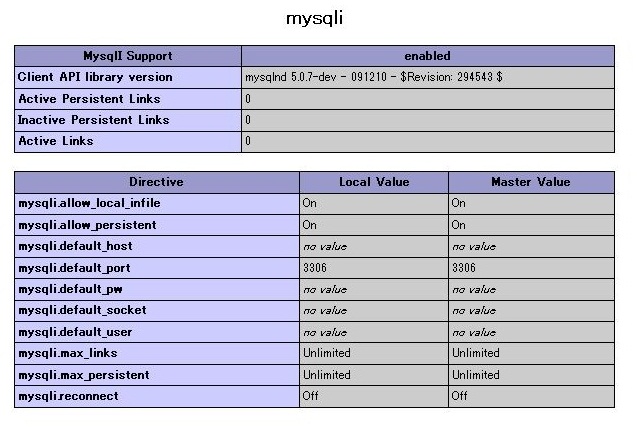Click the Inactive Persistent Links row label

pos(93,120)
